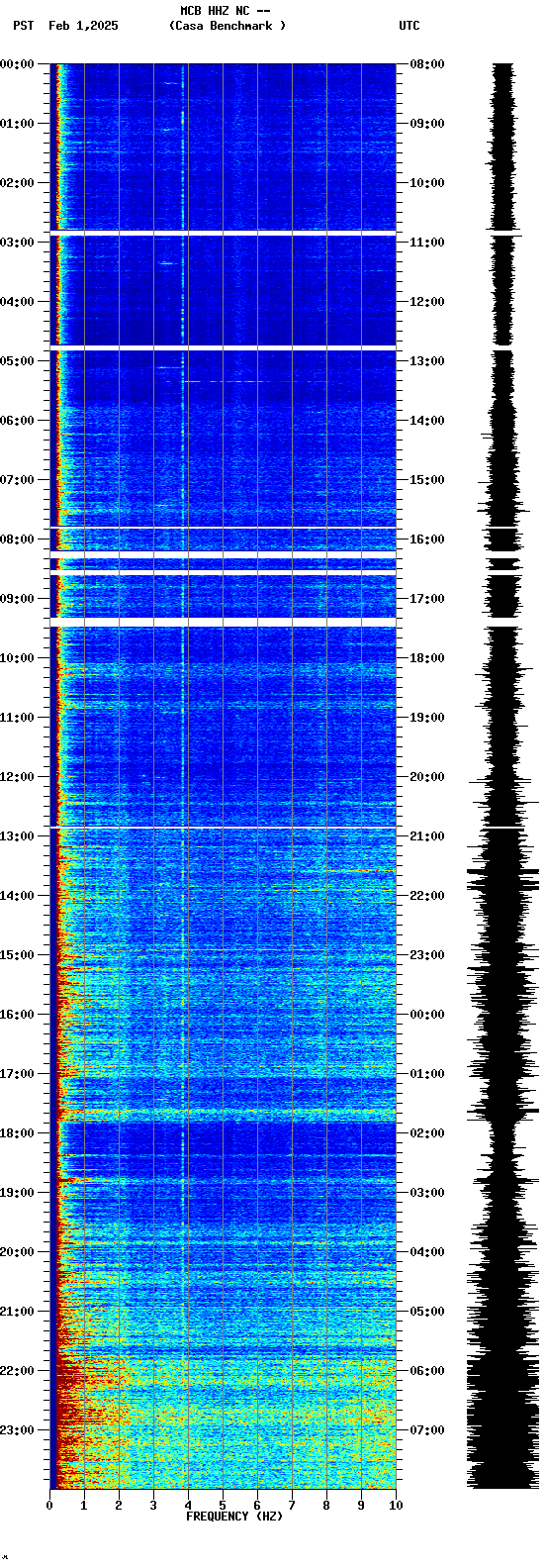Image resolution: width=546 pixels, height=1568 pixels.
Task: Click the UTC axis "07:00" time label
Action: click(x=427, y=1430)
